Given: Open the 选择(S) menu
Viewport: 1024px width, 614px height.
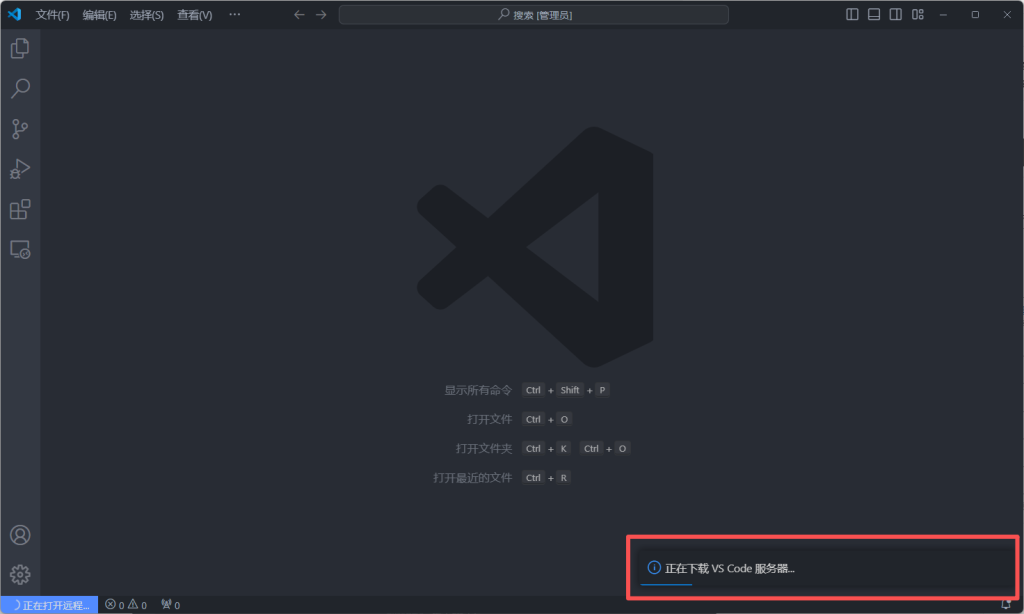Looking at the screenshot, I should coord(146,15).
